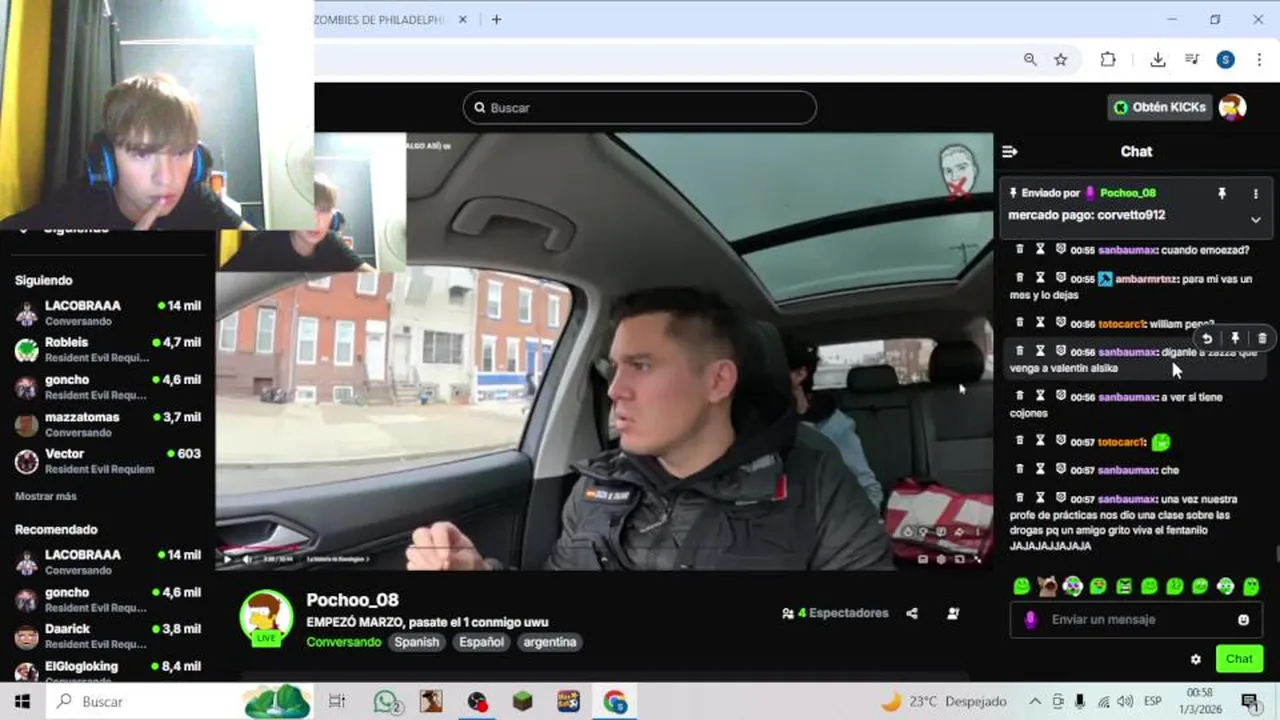Send message with green Chat button
The image size is (1280, 720).
(x=1239, y=659)
